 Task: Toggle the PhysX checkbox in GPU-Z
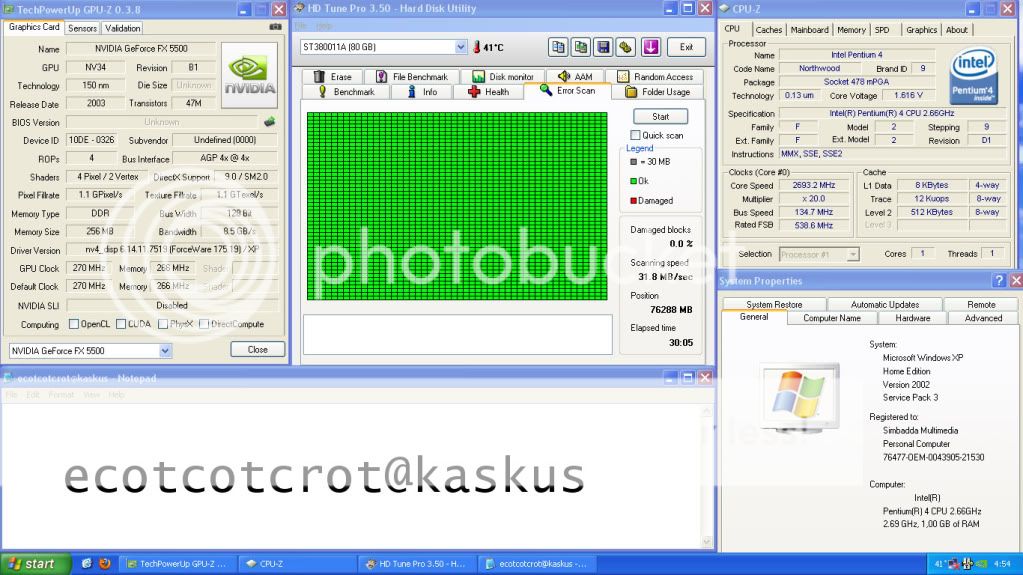162,324
